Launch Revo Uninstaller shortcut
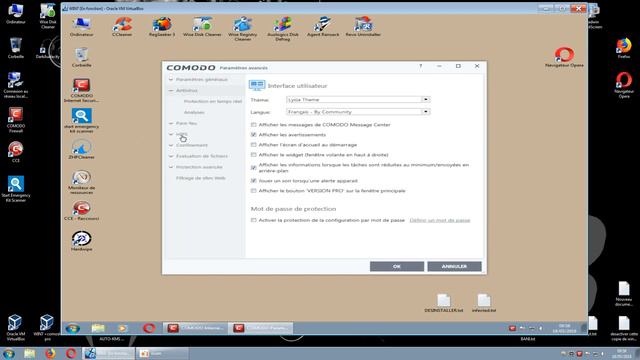The image size is (640, 360). 363,27
